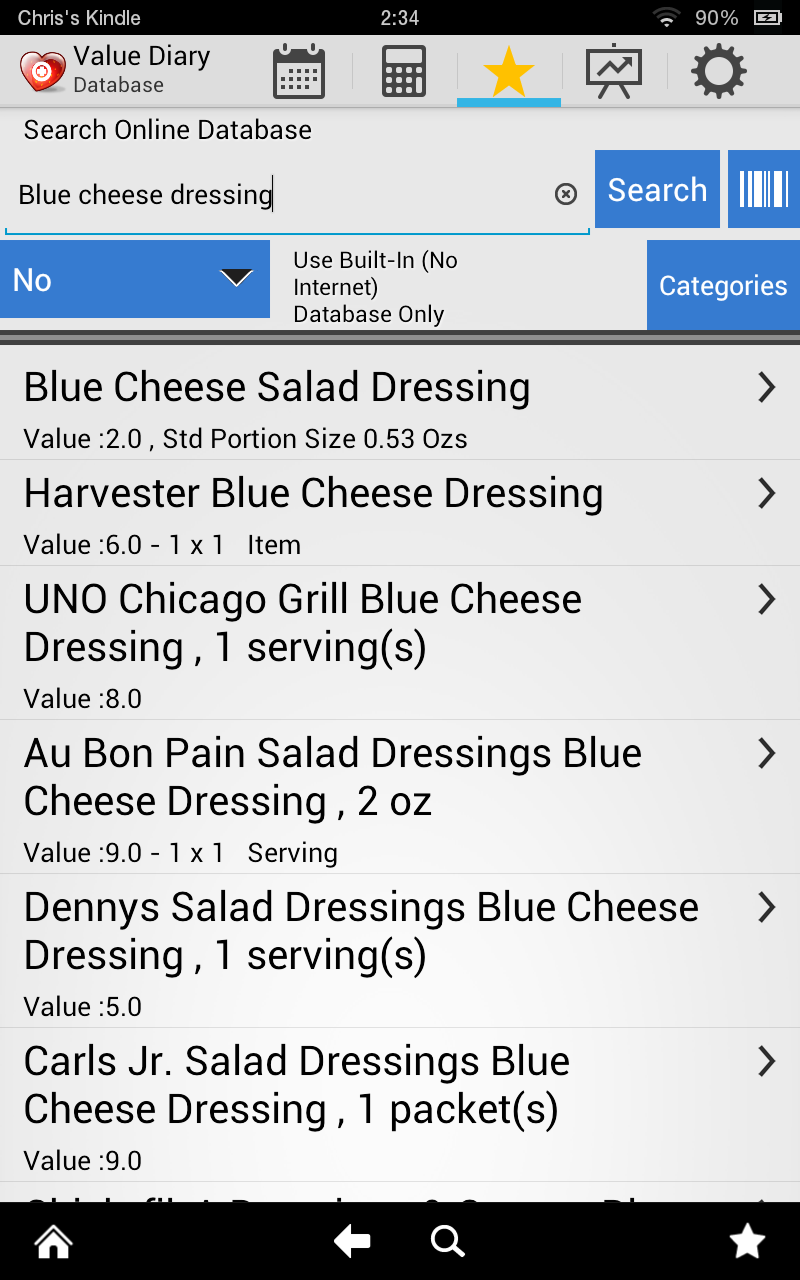Tap the back arrow in bottom bar

click(352, 1242)
